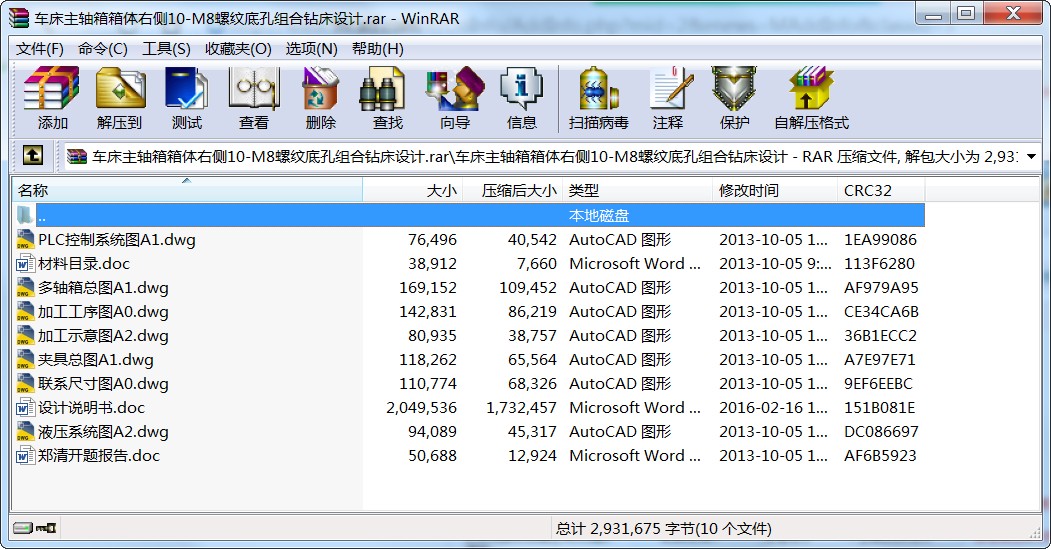Screen dimensions: 1051x549
Task: Click size value 2,049,536
Action: 421,408
